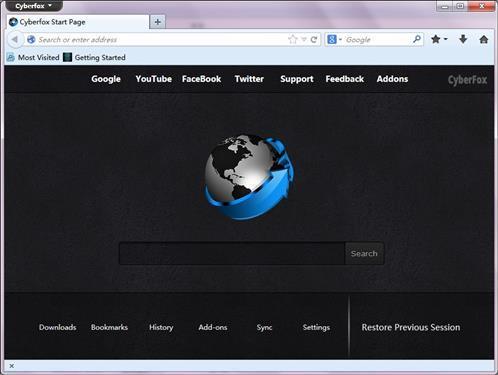The width and height of the screenshot is (498, 375).
Task: Click the CyberFox logo text
Action: point(467,80)
